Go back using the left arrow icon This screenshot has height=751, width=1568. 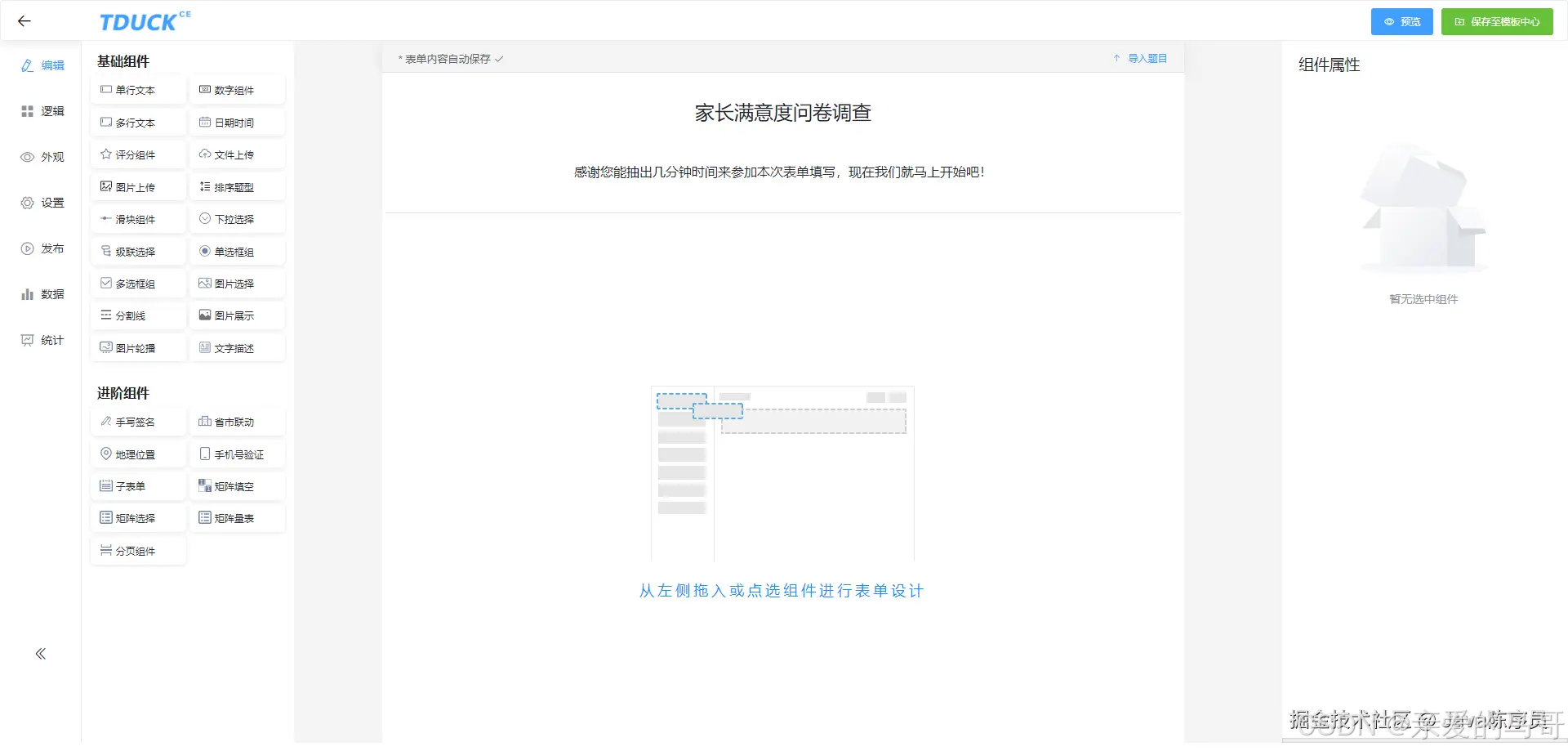pos(24,21)
